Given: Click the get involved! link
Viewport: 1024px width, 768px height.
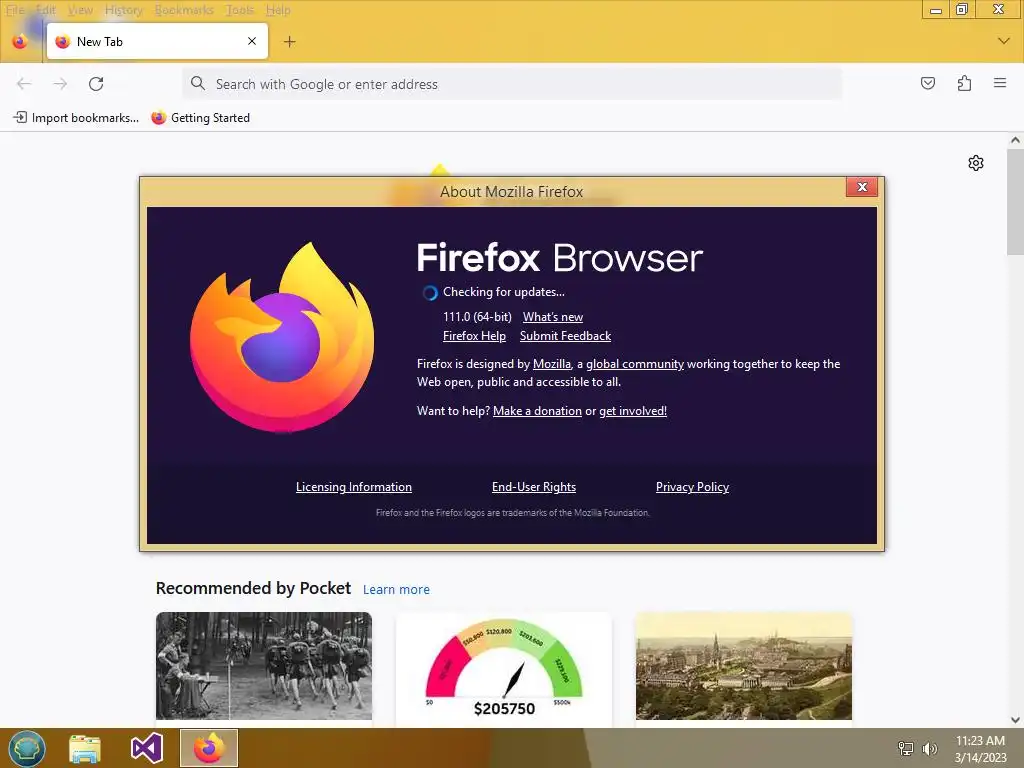Looking at the screenshot, I should (633, 411).
